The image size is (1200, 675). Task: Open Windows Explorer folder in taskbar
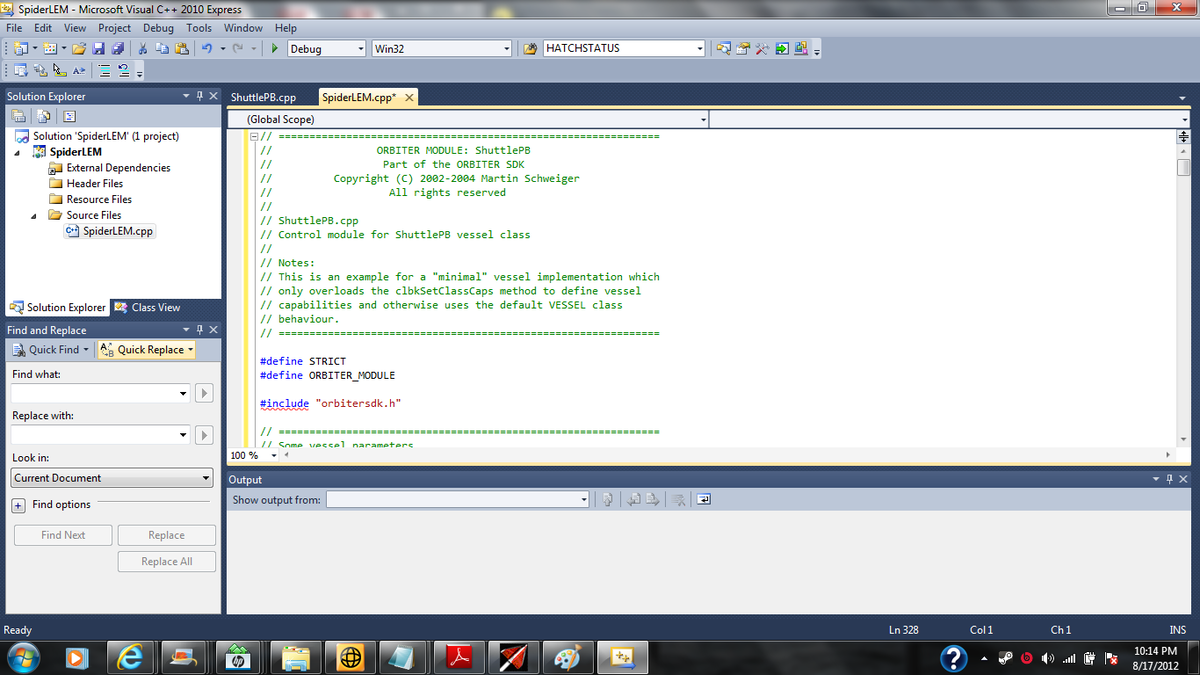pos(296,657)
